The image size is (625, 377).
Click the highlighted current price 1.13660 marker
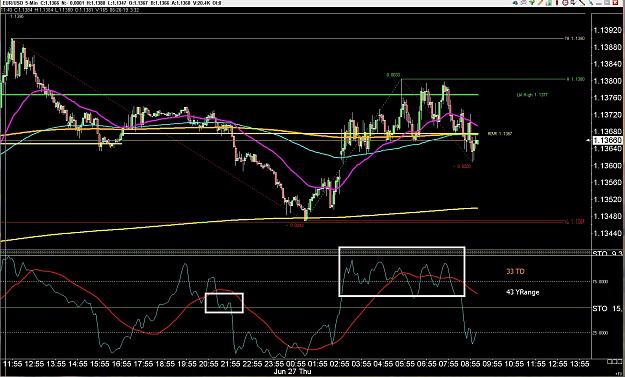607,140
